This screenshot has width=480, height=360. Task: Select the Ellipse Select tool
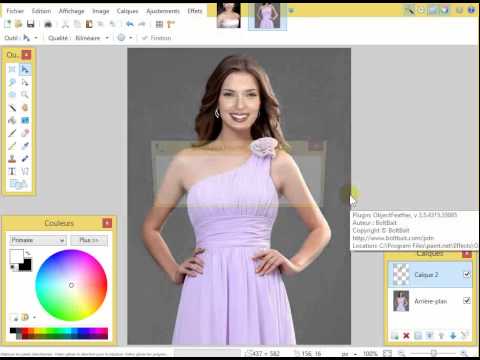[x=12, y=95]
